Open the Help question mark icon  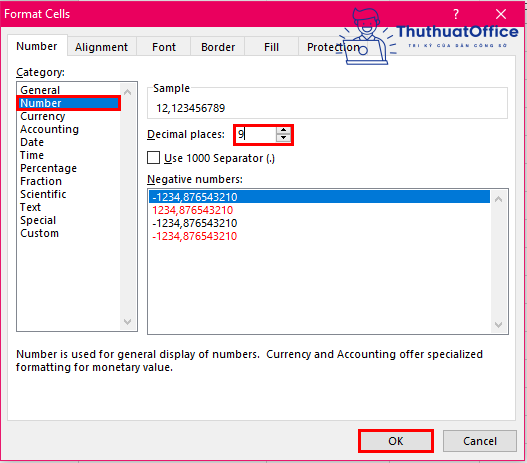coord(456,14)
